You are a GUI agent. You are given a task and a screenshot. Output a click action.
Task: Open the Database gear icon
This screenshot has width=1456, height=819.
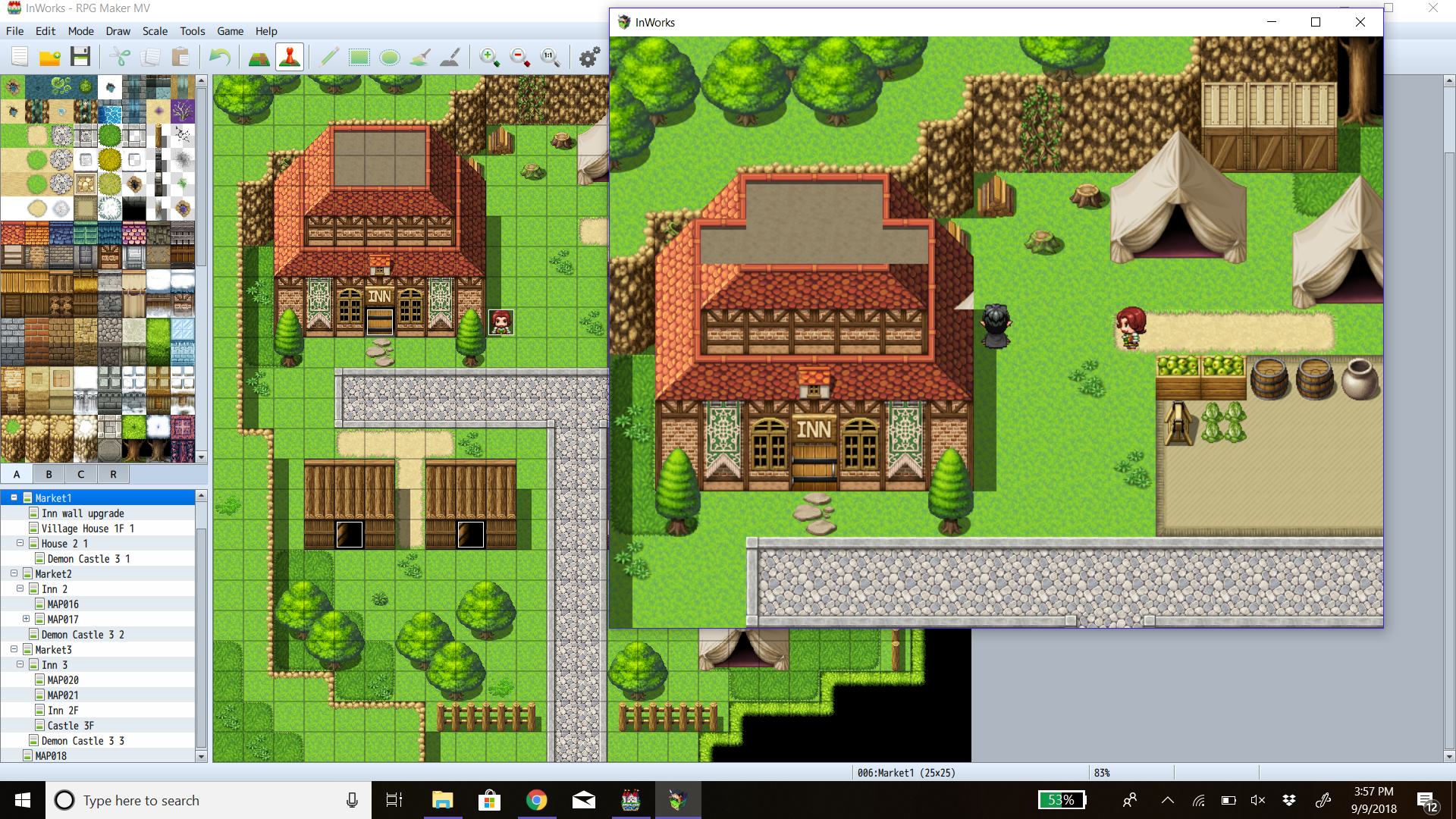pos(589,57)
